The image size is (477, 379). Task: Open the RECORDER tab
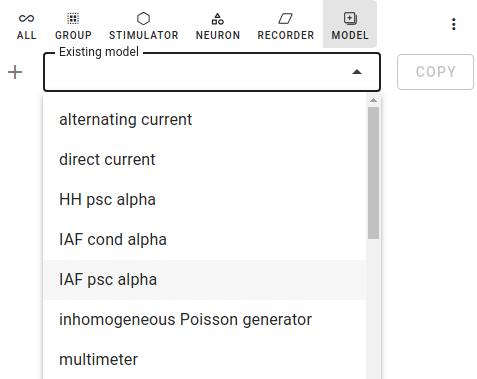coord(286,25)
